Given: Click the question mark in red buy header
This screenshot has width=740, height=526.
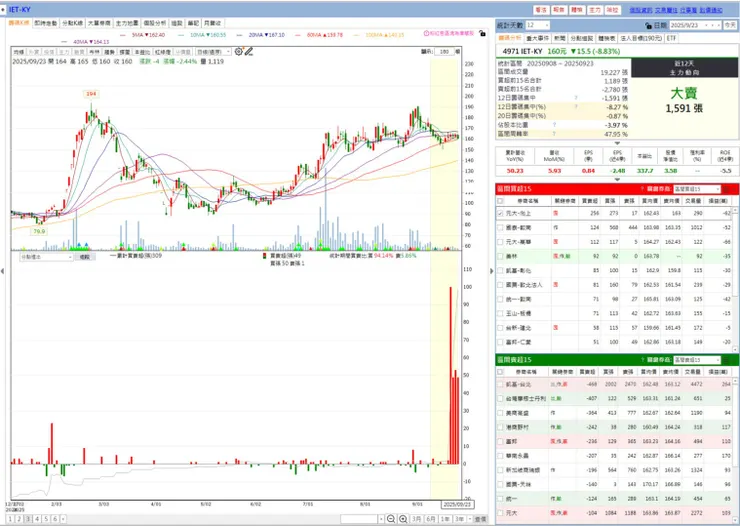Looking at the screenshot, I should 642,189.
